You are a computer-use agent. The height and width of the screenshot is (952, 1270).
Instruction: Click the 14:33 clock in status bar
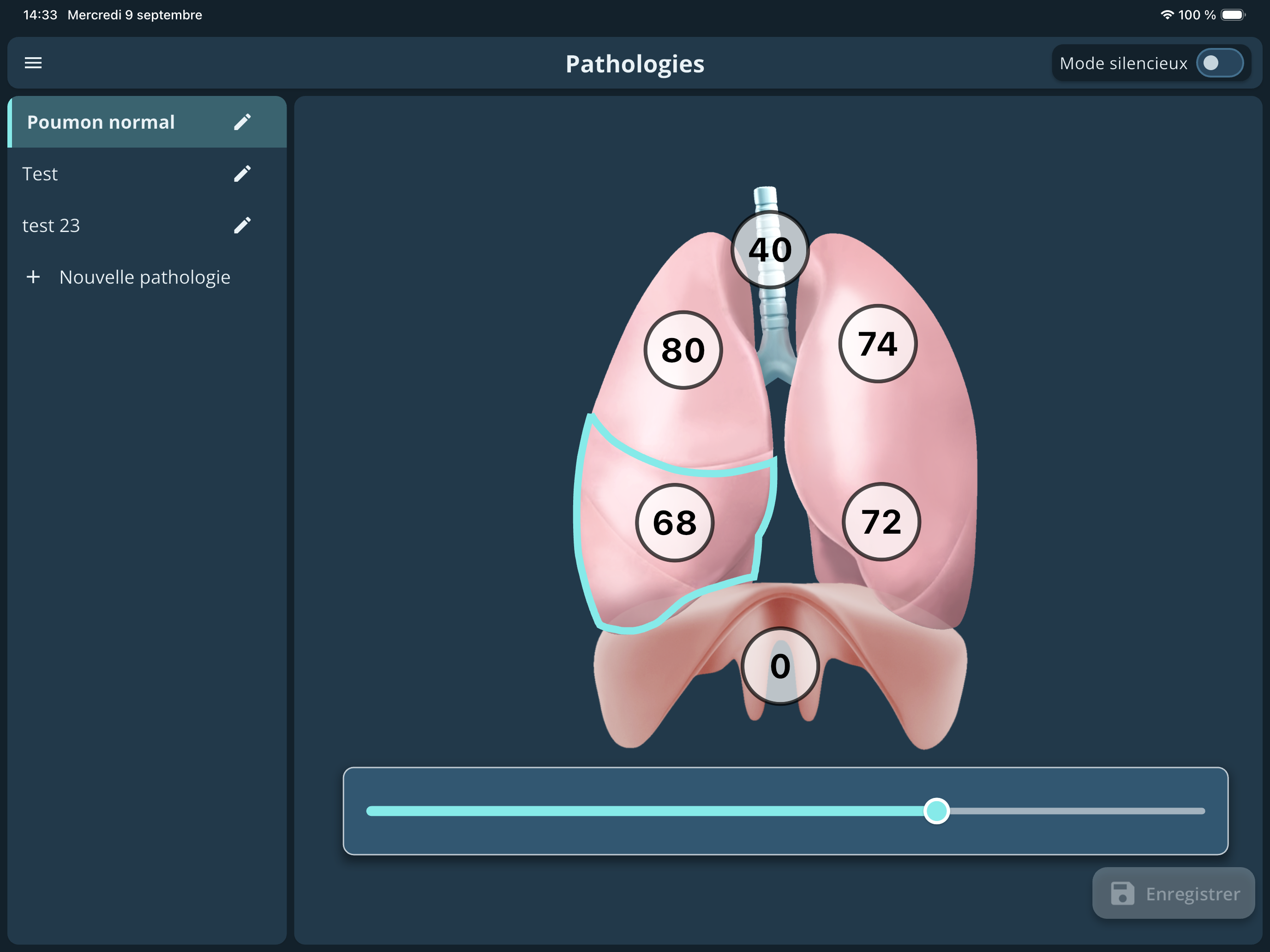point(40,15)
